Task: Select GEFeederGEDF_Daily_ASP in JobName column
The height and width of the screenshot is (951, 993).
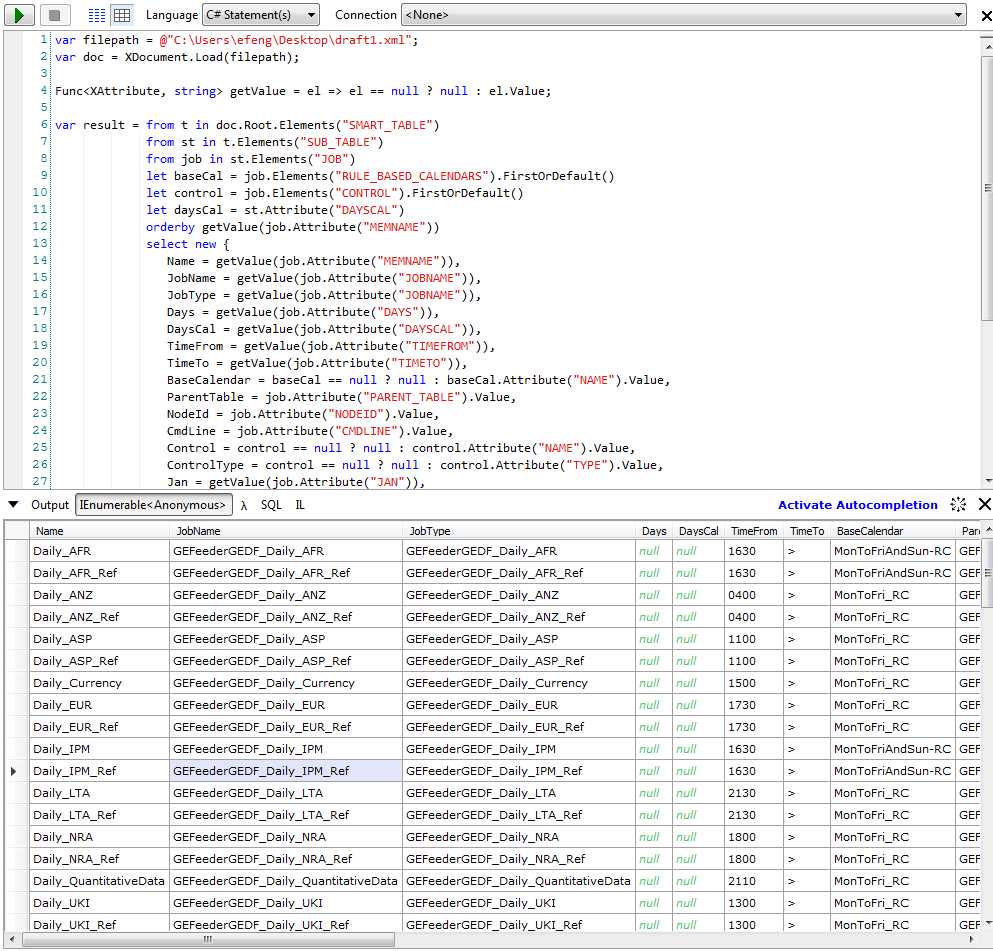Action: point(286,639)
